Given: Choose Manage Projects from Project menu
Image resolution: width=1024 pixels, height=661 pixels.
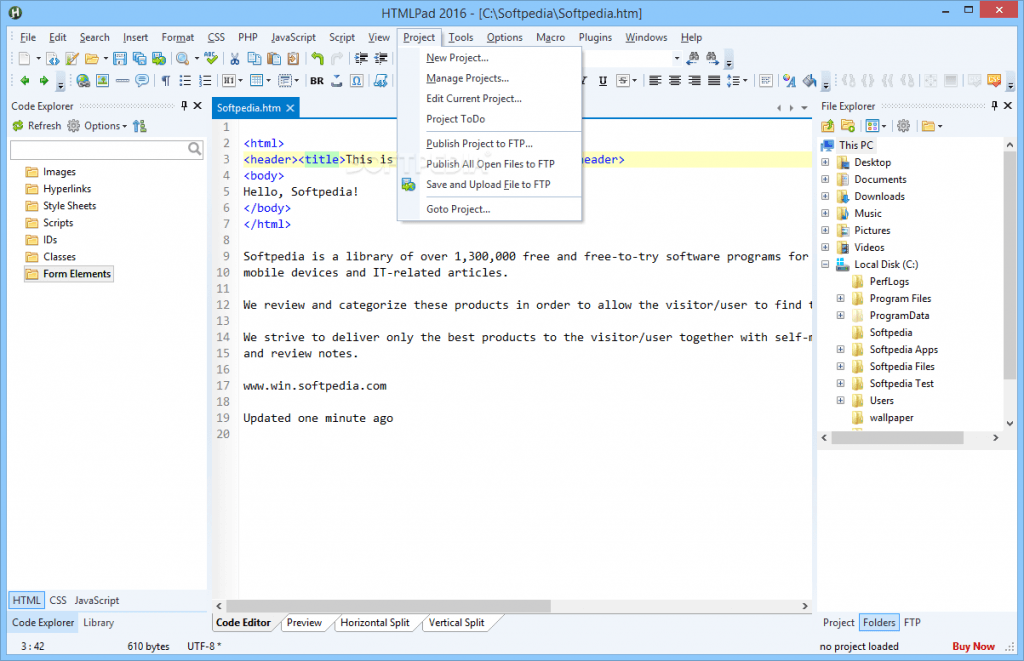Looking at the screenshot, I should [x=467, y=78].
